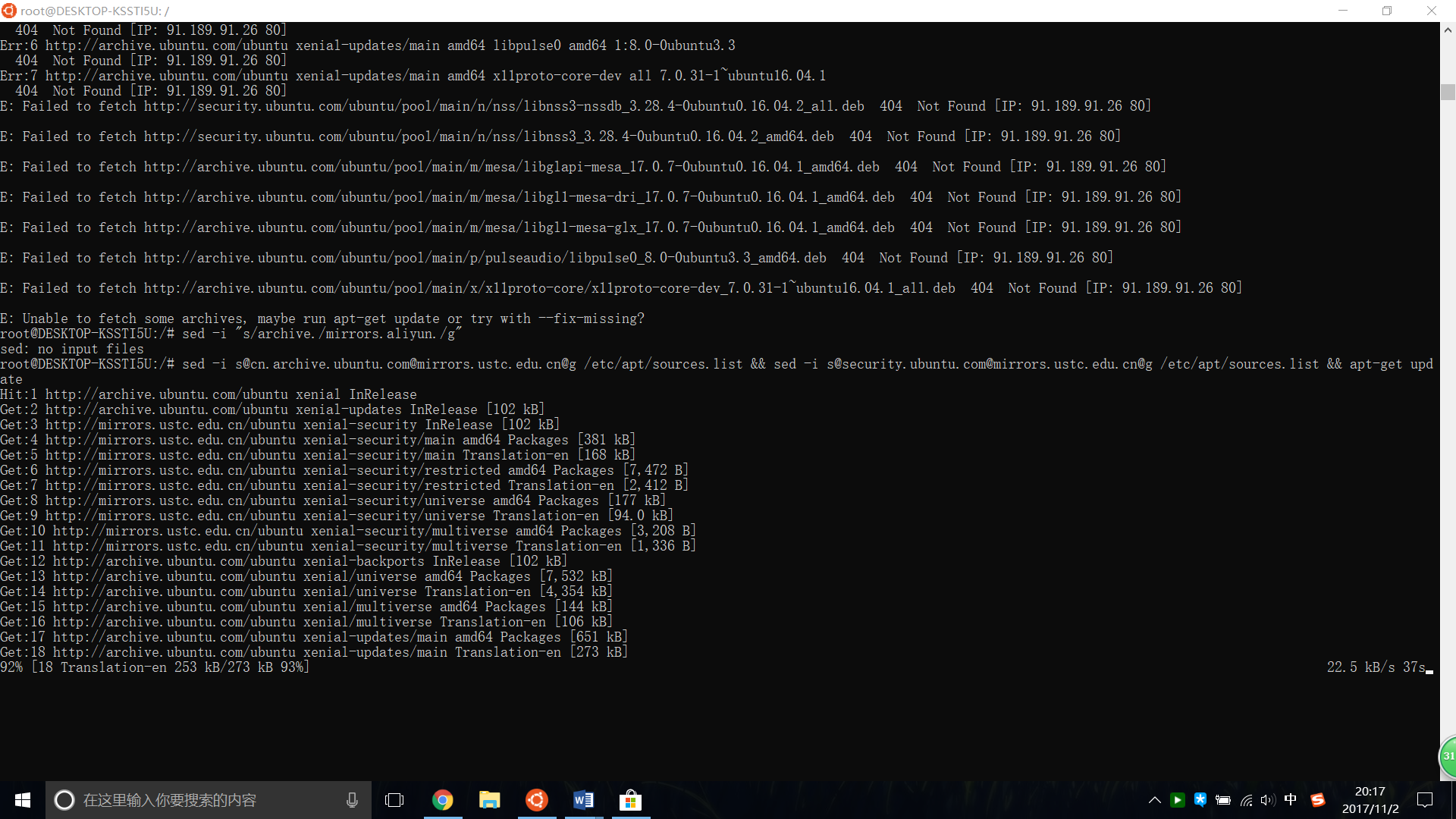This screenshot has height=819, width=1456.
Task: Open the volume control tray icon
Action: pos(1268,800)
